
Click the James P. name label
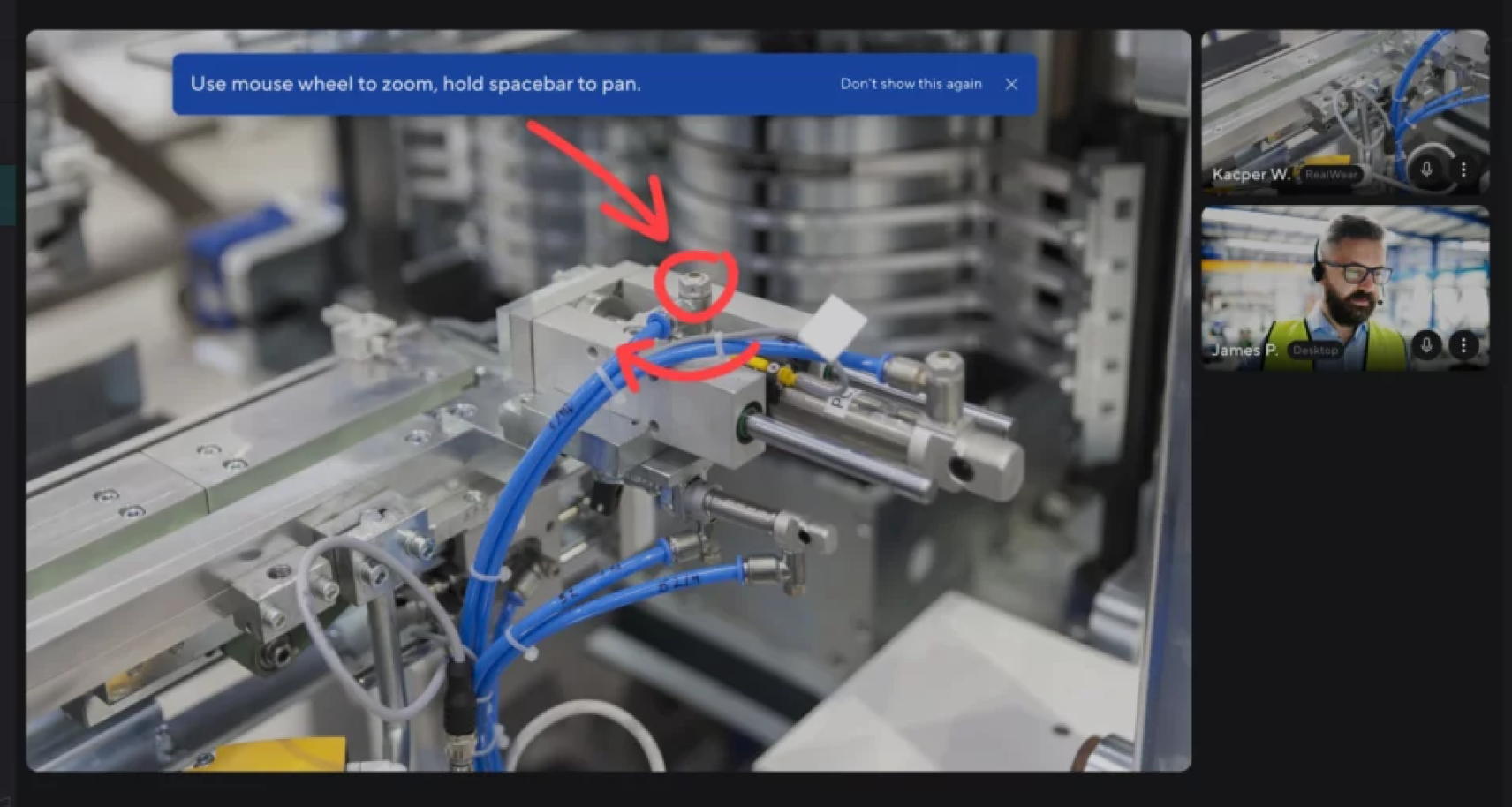1244,351
